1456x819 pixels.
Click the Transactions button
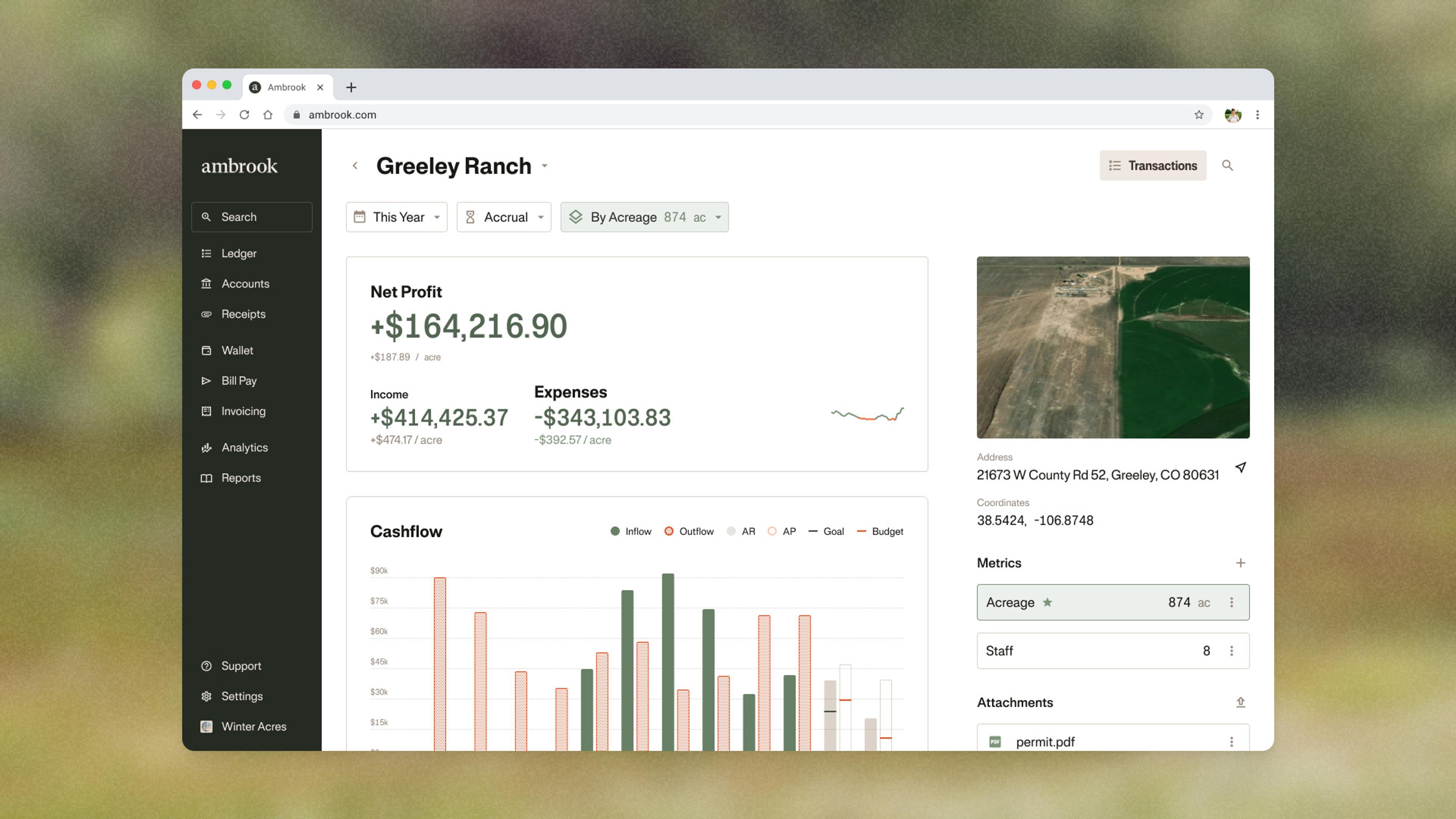[x=1153, y=166]
